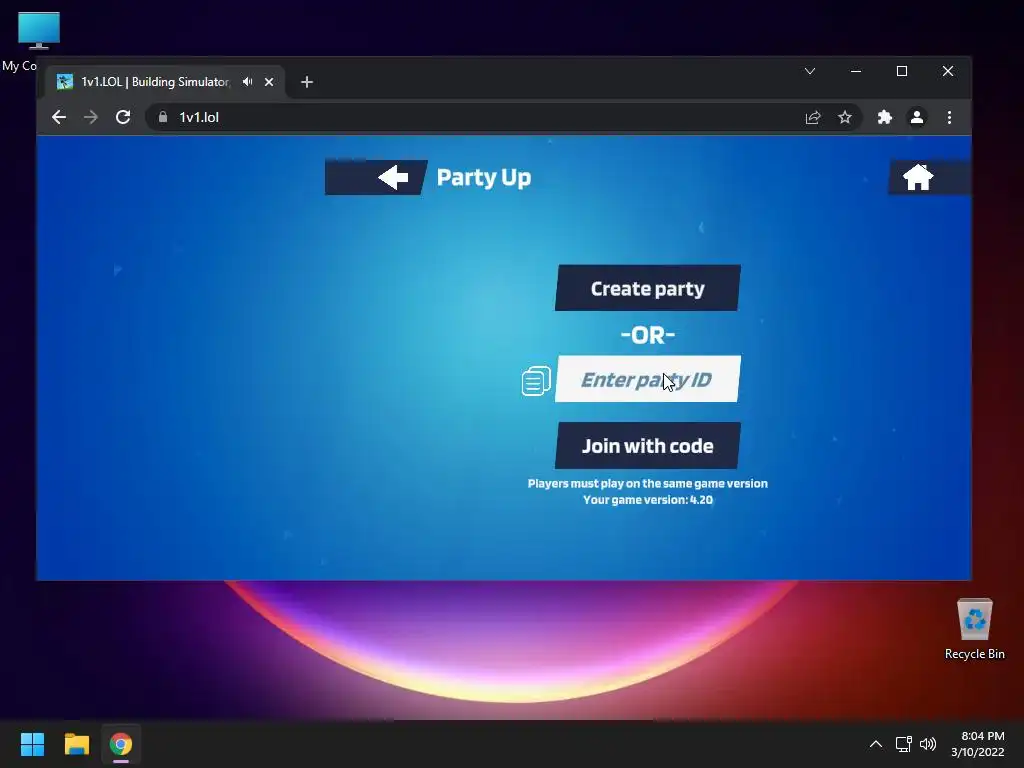This screenshot has width=1024, height=768.
Task: Show hidden system tray icons
Action: [876, 744]
